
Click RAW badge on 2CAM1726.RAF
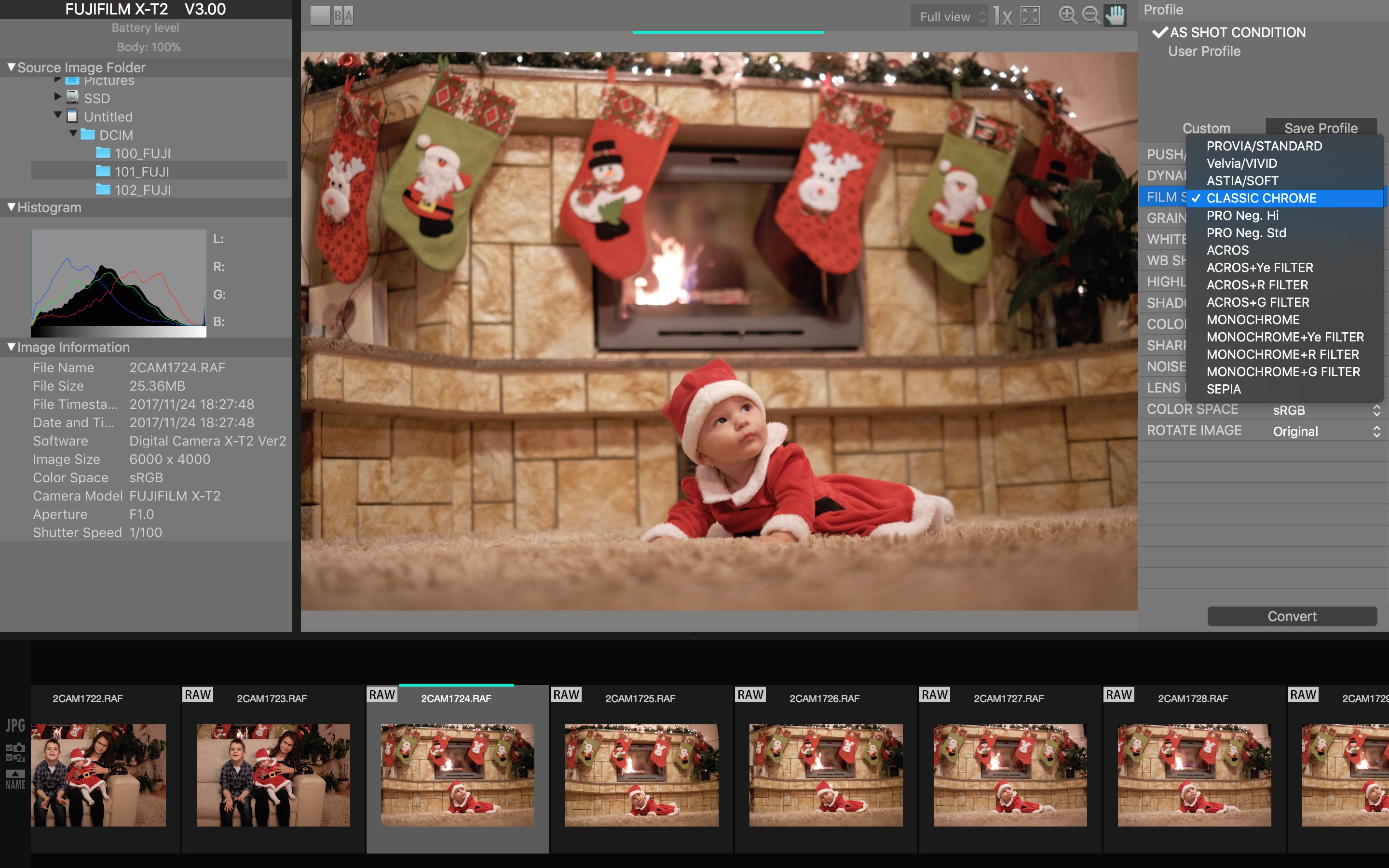coord(751,694)
